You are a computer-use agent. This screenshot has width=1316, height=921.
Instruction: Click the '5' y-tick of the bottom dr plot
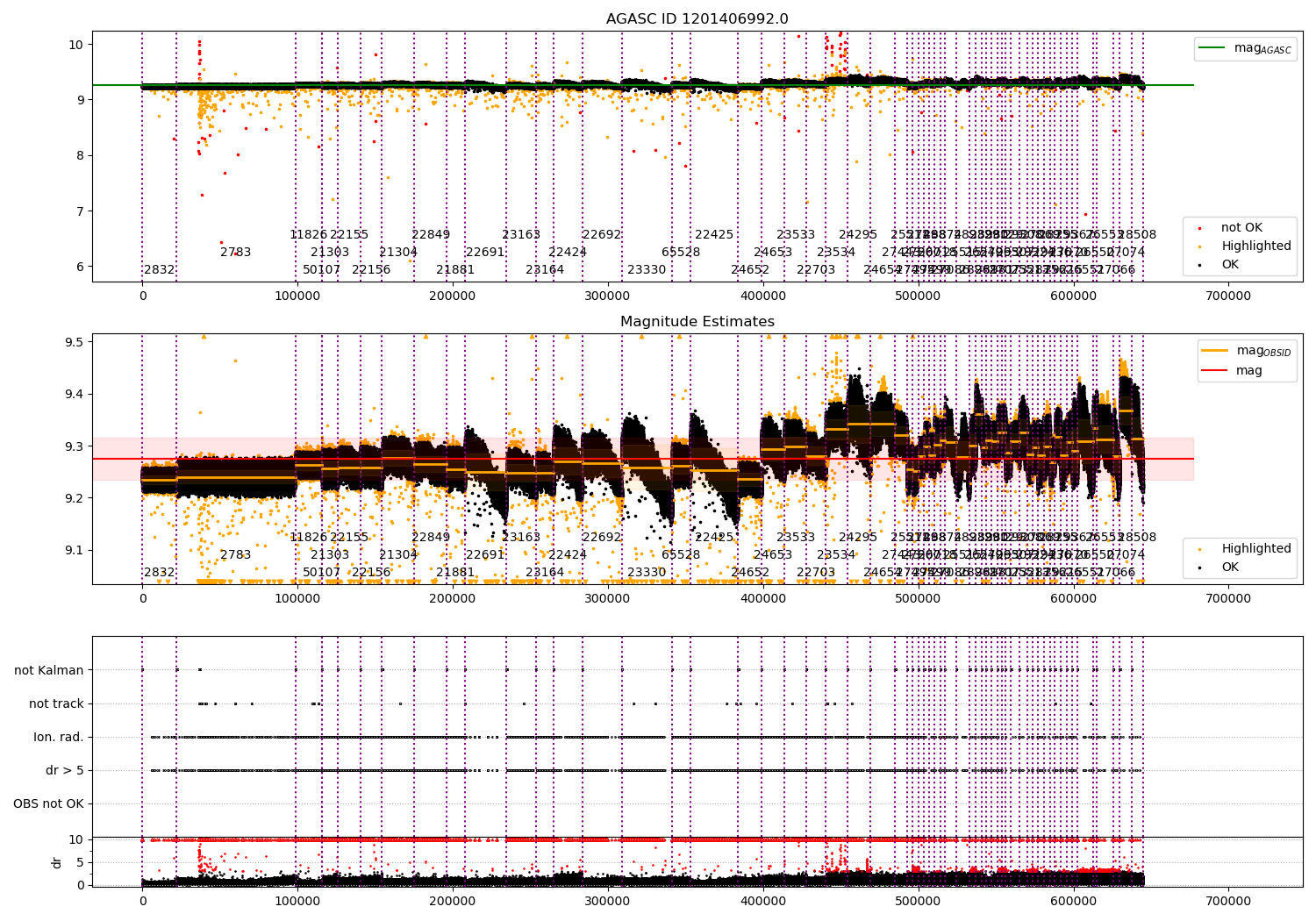click(80, 862)
